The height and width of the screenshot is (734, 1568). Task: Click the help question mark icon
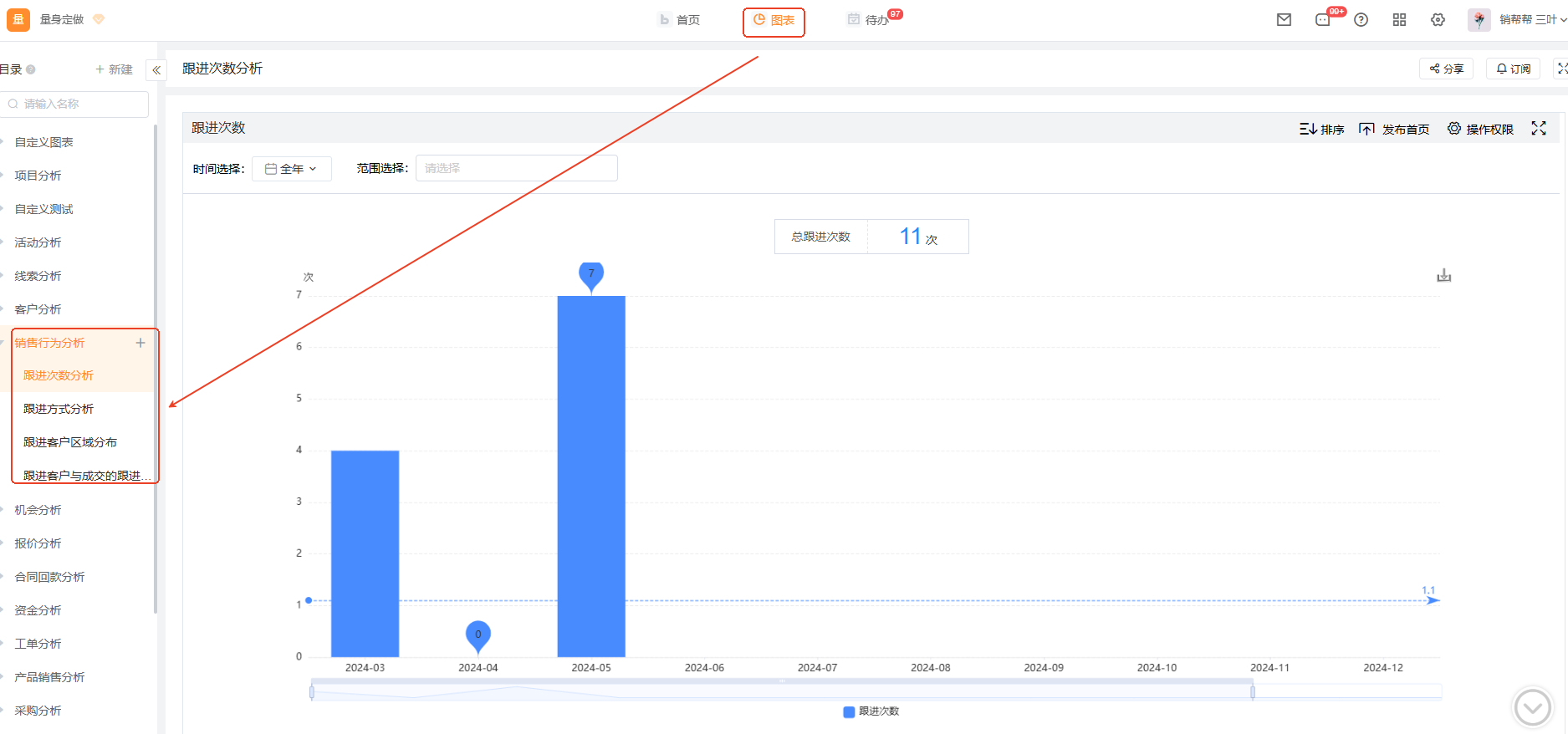1361,20
